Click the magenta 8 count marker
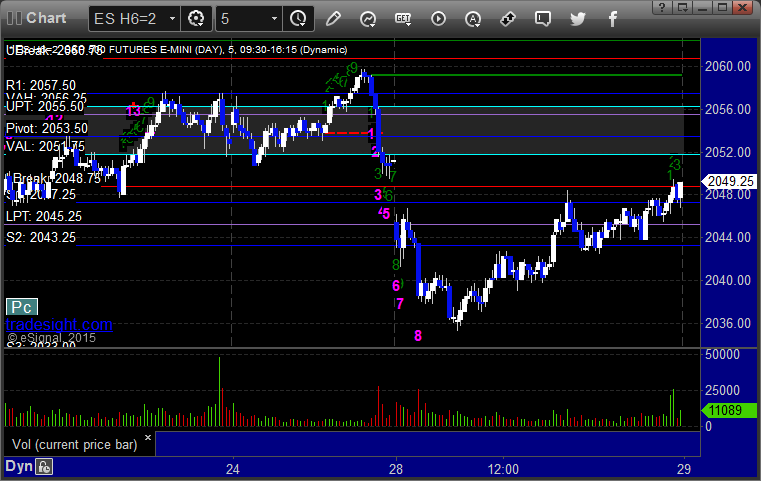This screenshot has height=481, width=761. pos(418,335)
